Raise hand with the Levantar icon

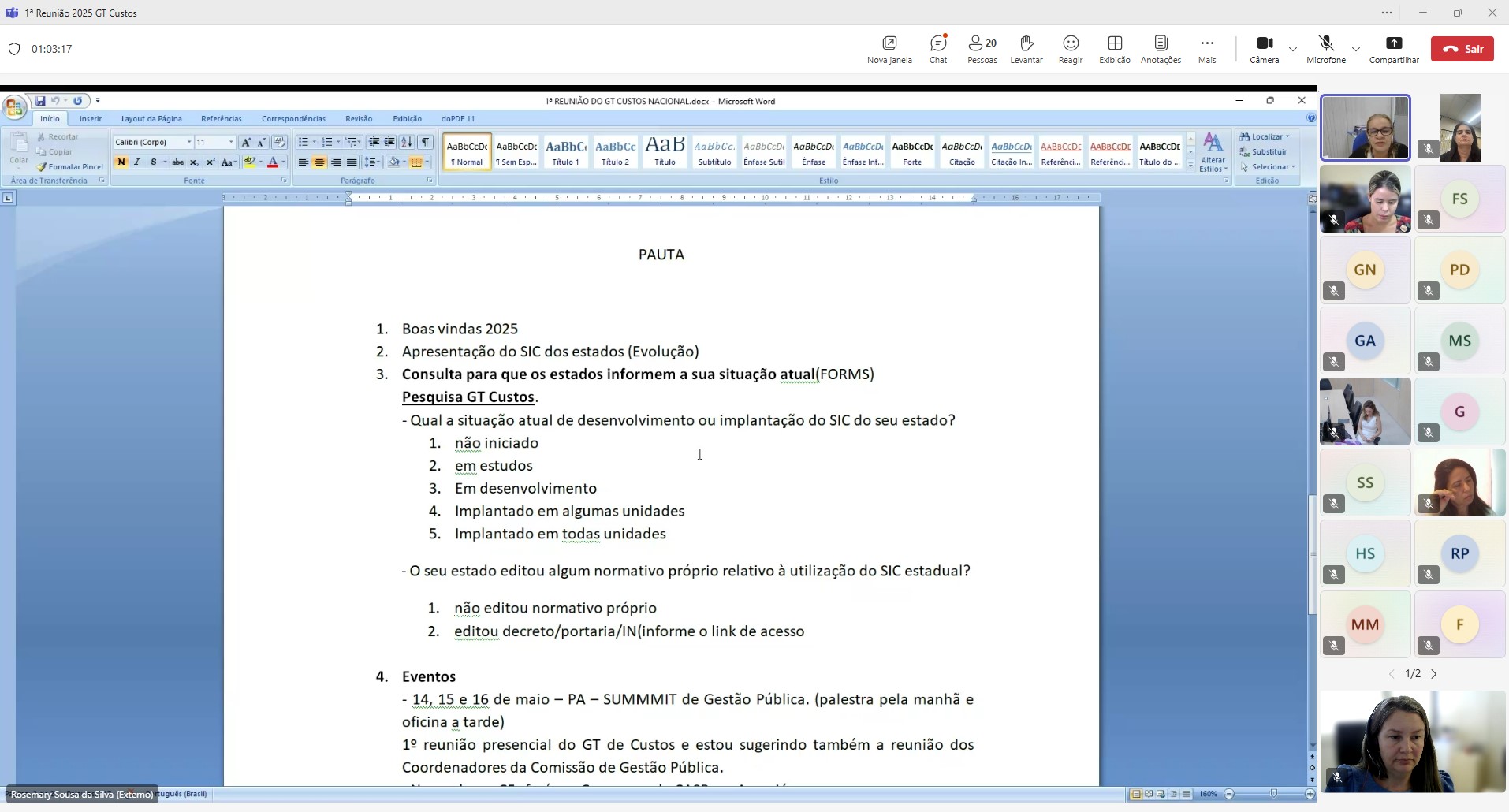tap(1026, 49)
